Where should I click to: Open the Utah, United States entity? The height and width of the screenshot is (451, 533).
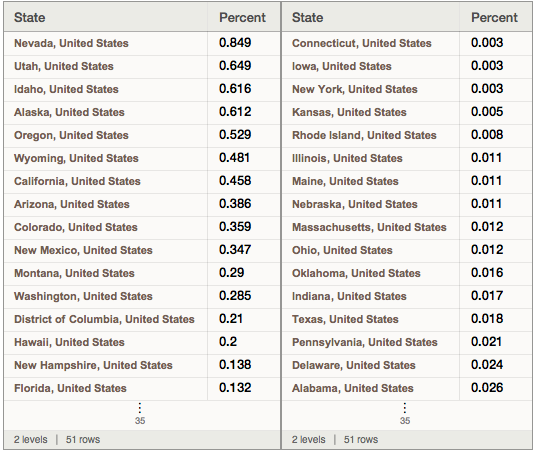point(64,66)
